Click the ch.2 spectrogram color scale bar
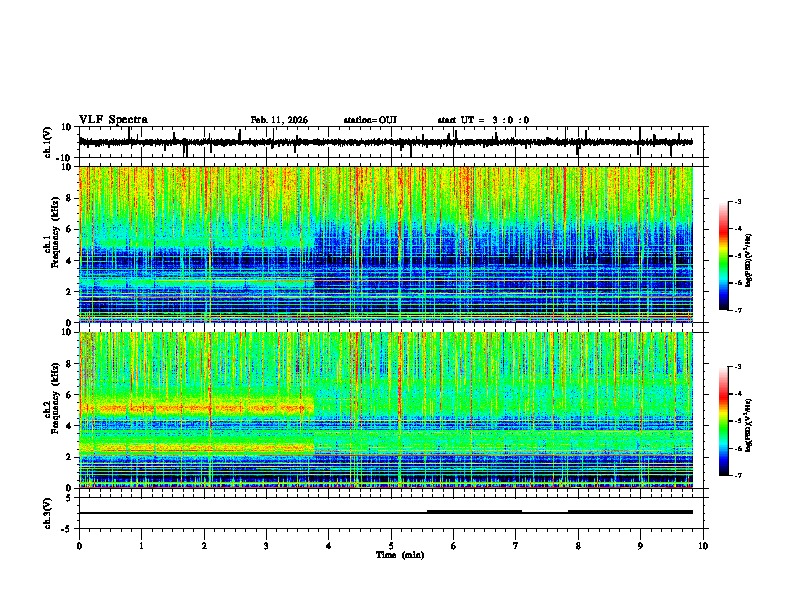Viewport: 792px width, 612px height. point(724,421)
